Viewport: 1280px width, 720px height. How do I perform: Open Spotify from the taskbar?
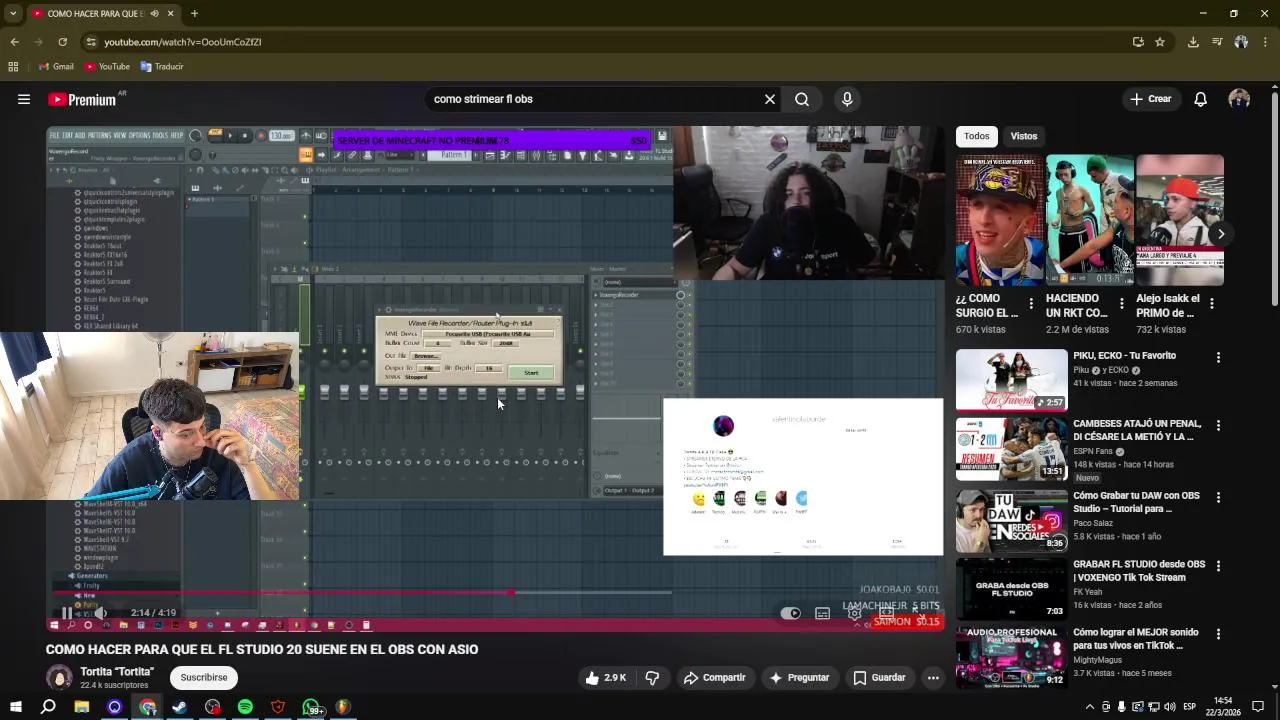pos(245,707)
